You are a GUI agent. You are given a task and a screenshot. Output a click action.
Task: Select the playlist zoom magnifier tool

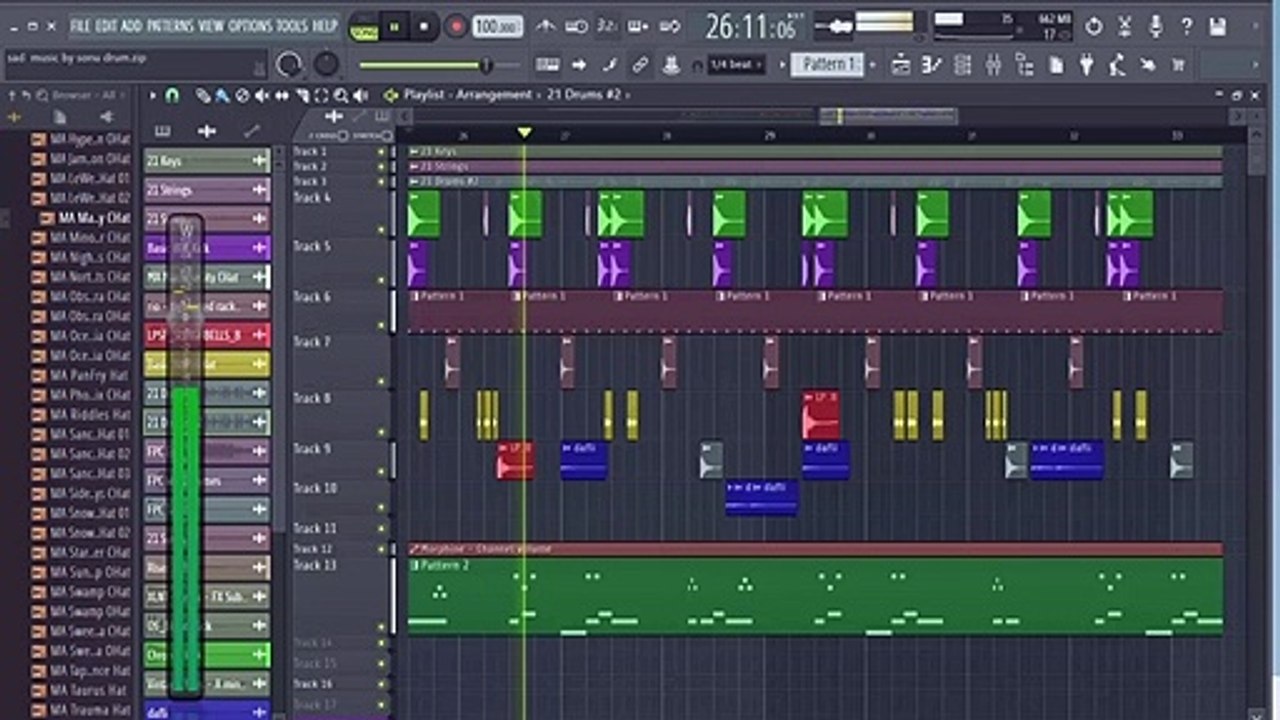341,96
